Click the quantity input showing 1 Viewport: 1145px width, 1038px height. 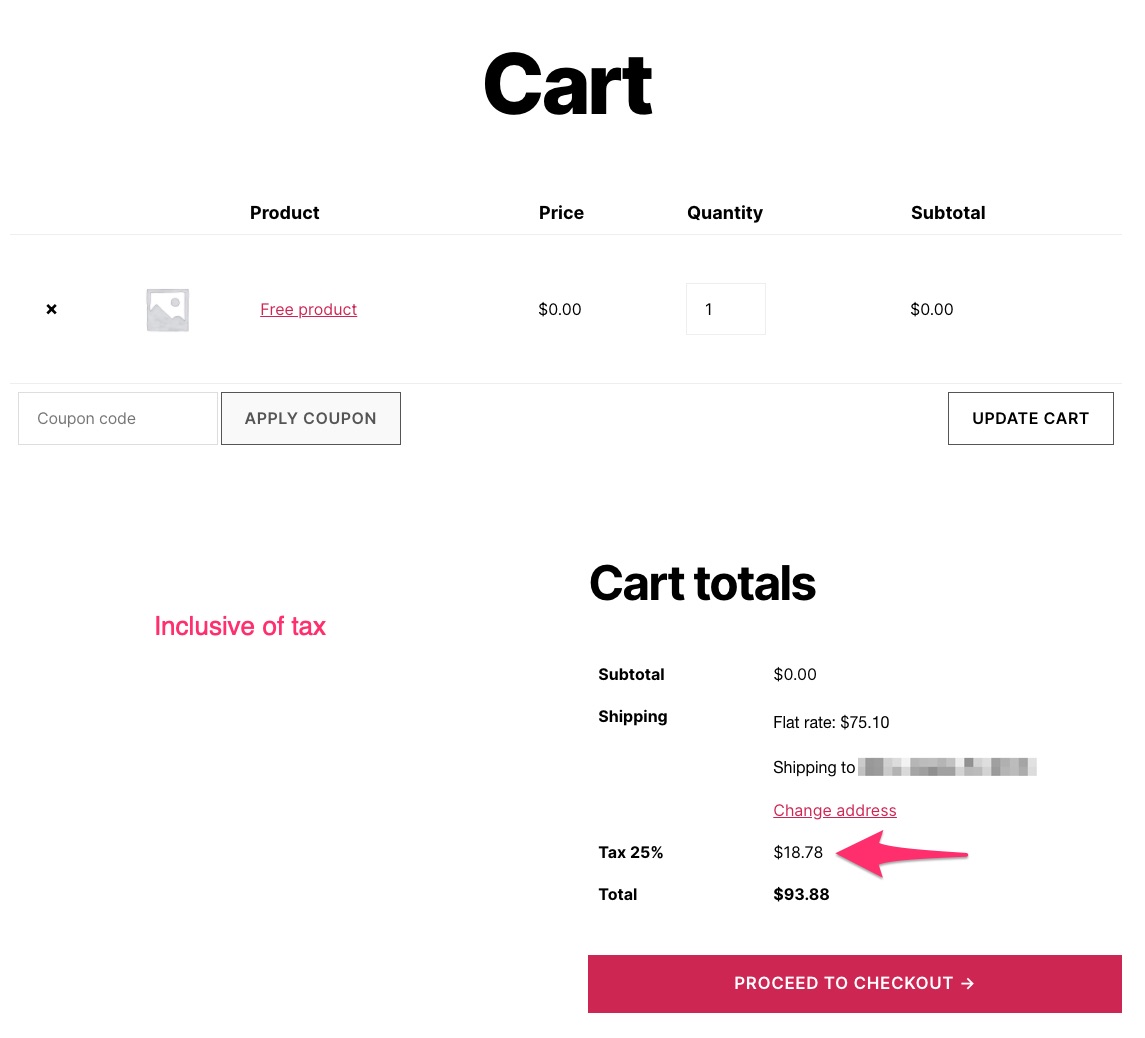725,309
